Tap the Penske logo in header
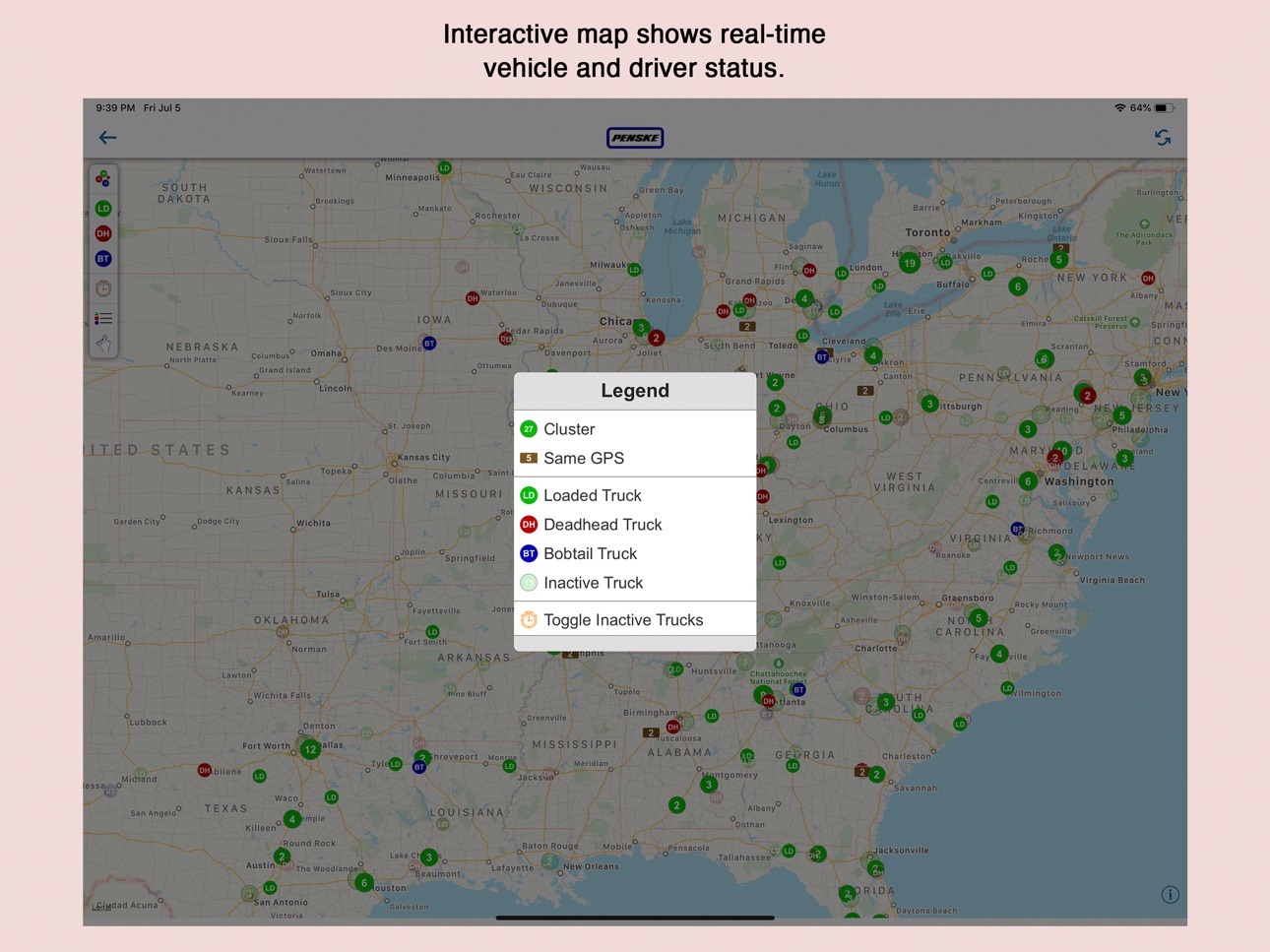 coord(635,138)
